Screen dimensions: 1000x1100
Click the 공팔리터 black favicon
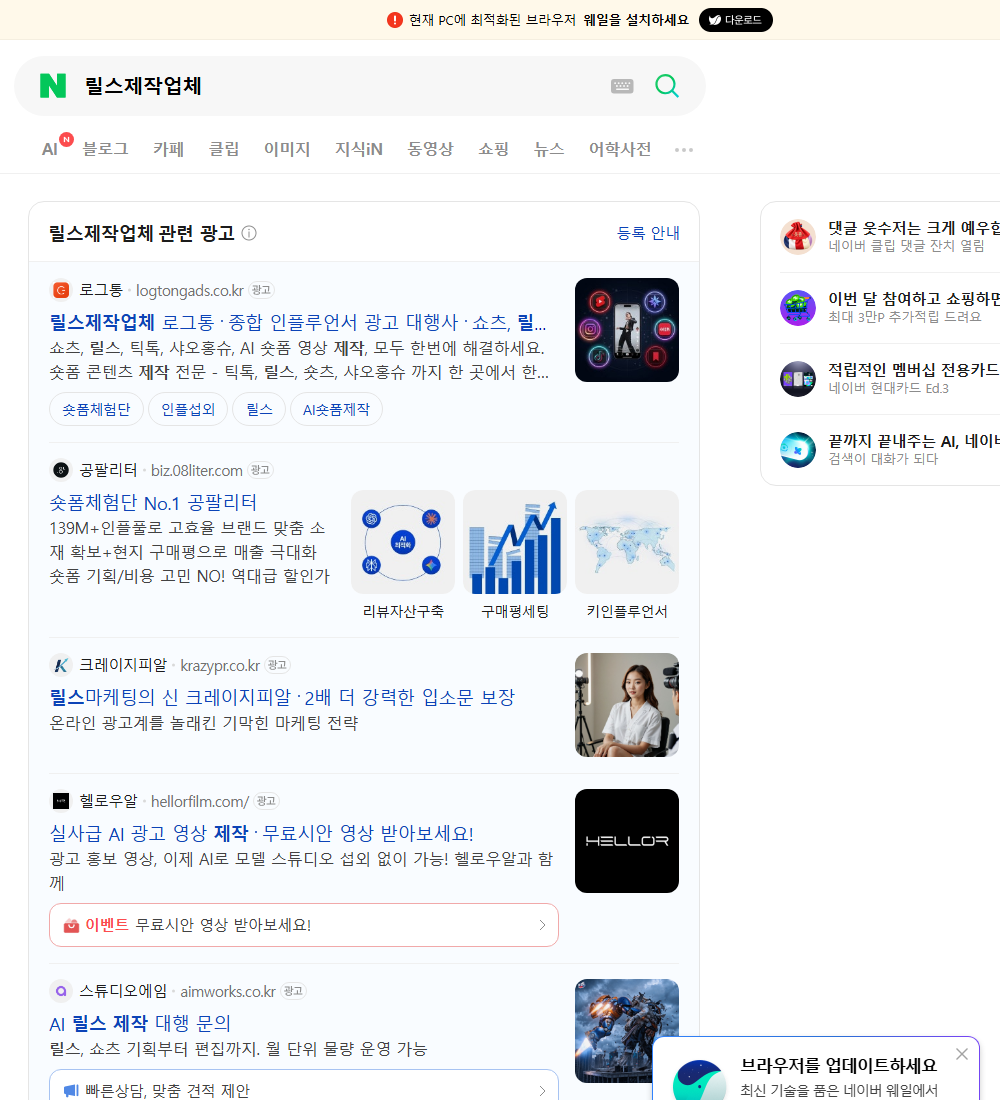coord(61,470)
